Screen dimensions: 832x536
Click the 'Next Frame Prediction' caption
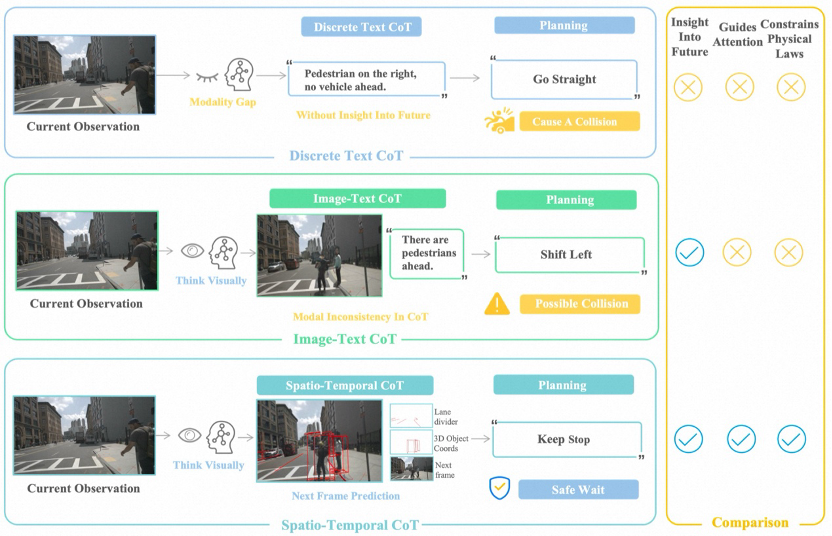tap(346, 496)
